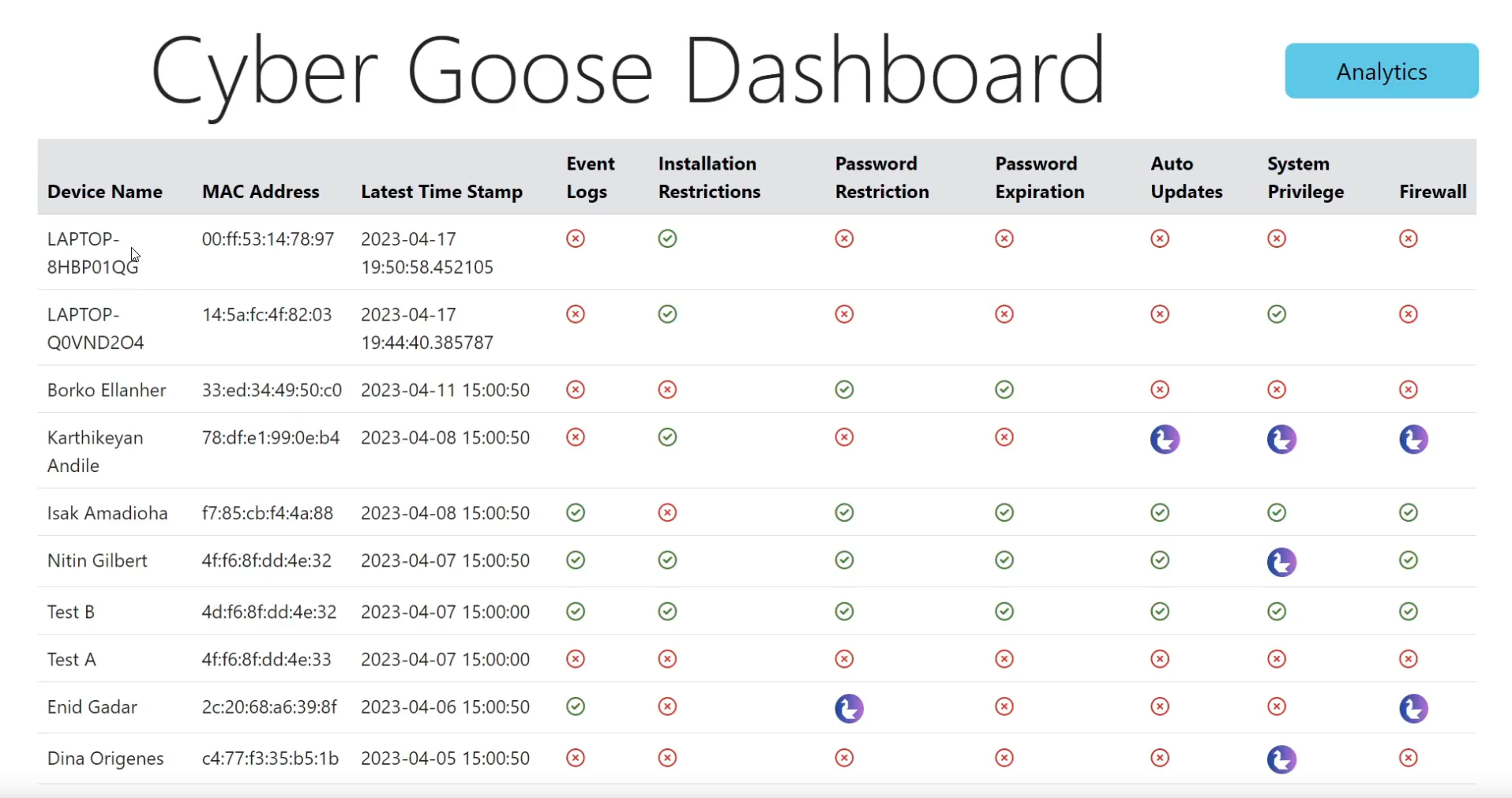Click Installation Restrictions failed icon for Borko Ellanher
The width and height of the screenshot is (1512, 798).
[667, 390]
